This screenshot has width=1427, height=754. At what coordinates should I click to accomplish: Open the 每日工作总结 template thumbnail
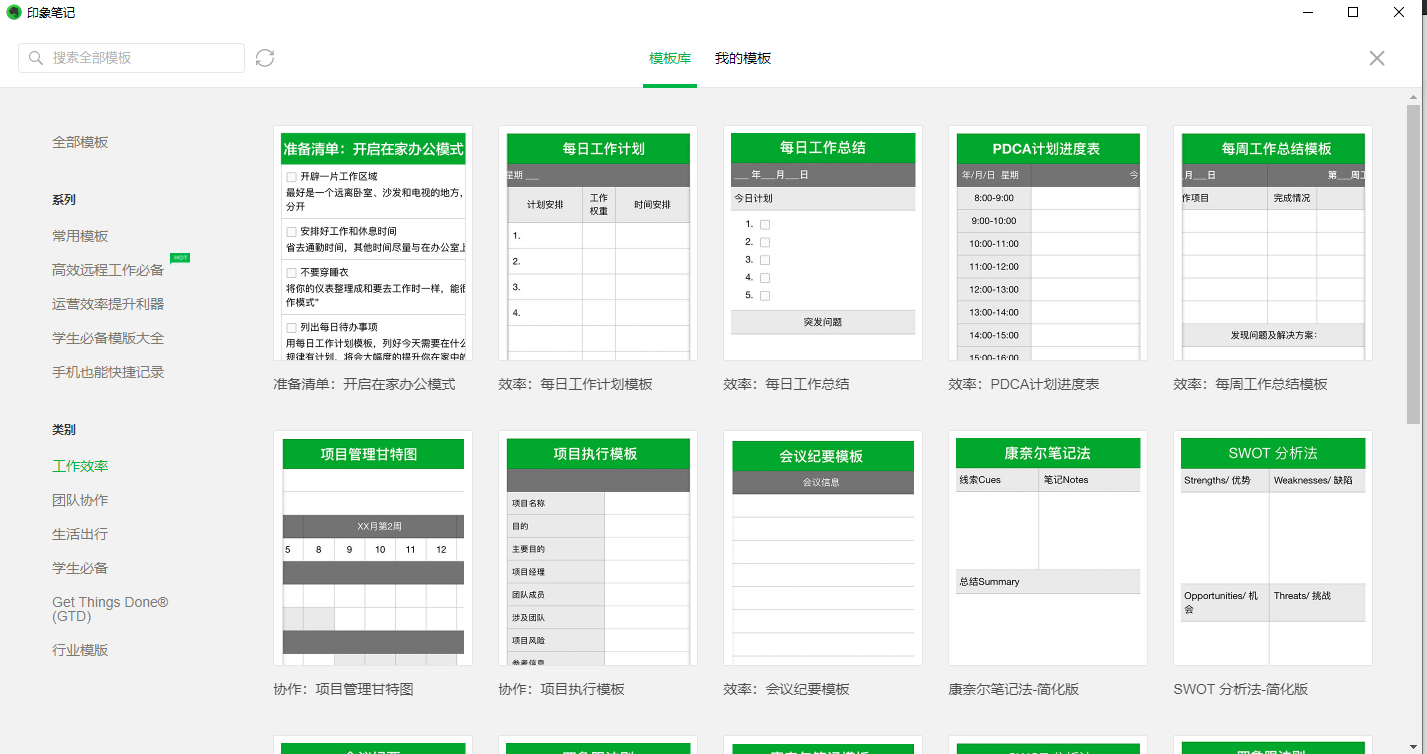click(x=823, y=243)
